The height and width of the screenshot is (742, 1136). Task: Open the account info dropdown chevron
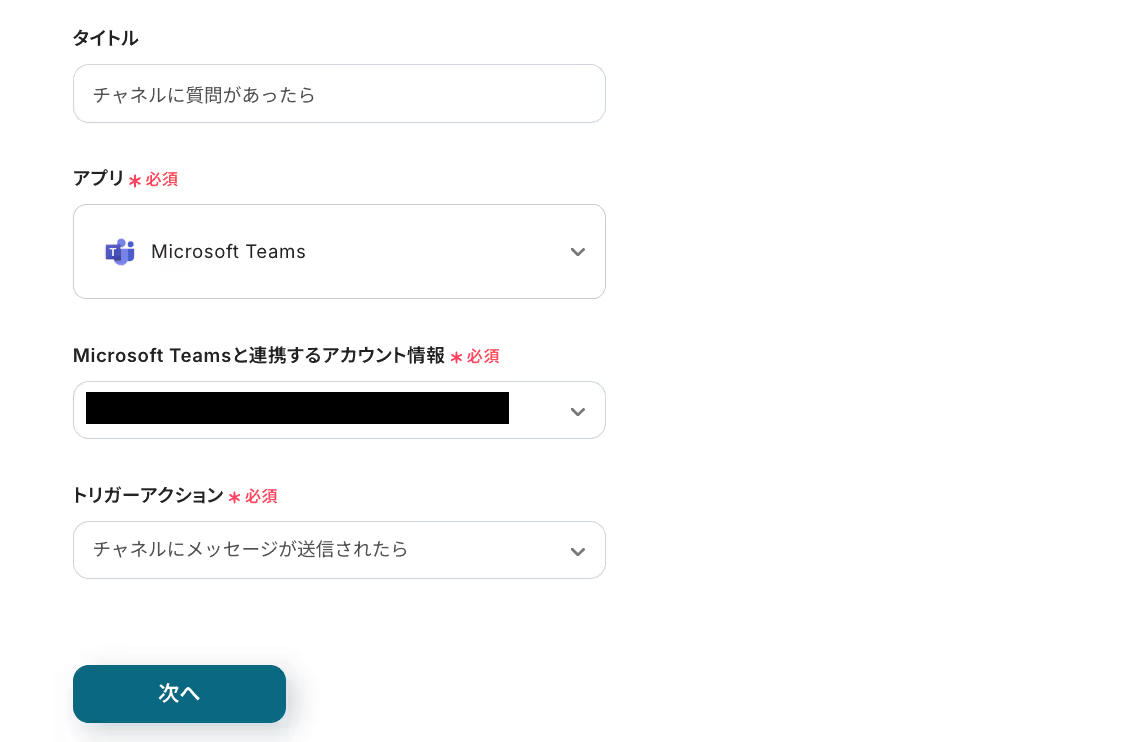pyautogui.click(x=577, y=411)
